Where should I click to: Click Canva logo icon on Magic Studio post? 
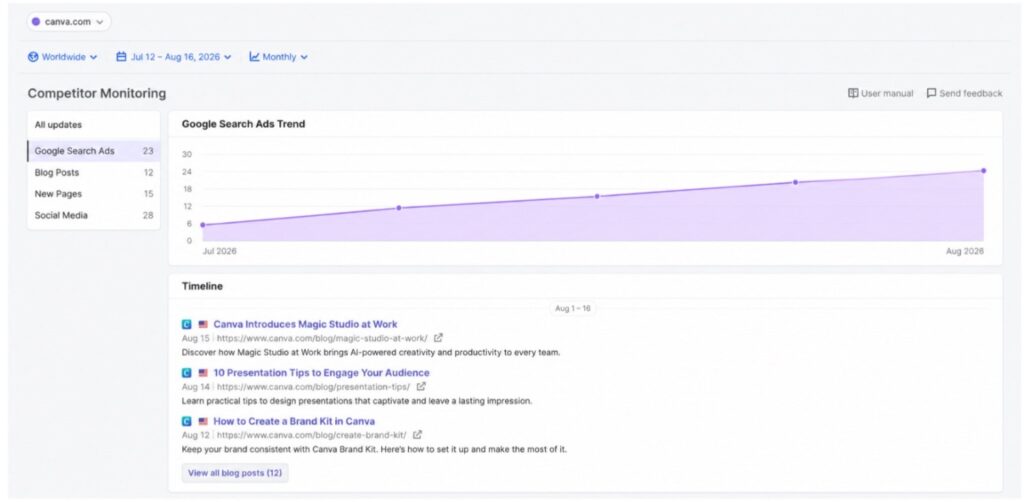(x=187, y=324)
